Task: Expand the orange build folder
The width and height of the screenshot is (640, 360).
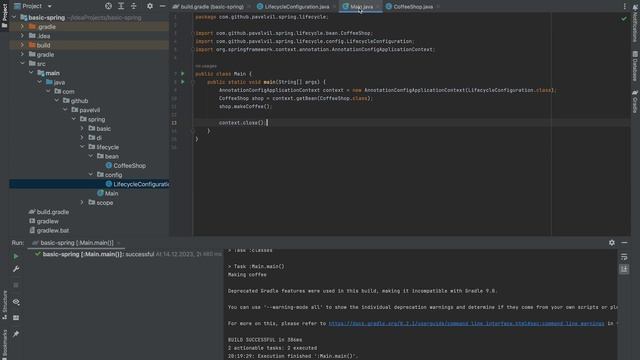Action: (23, 45)
